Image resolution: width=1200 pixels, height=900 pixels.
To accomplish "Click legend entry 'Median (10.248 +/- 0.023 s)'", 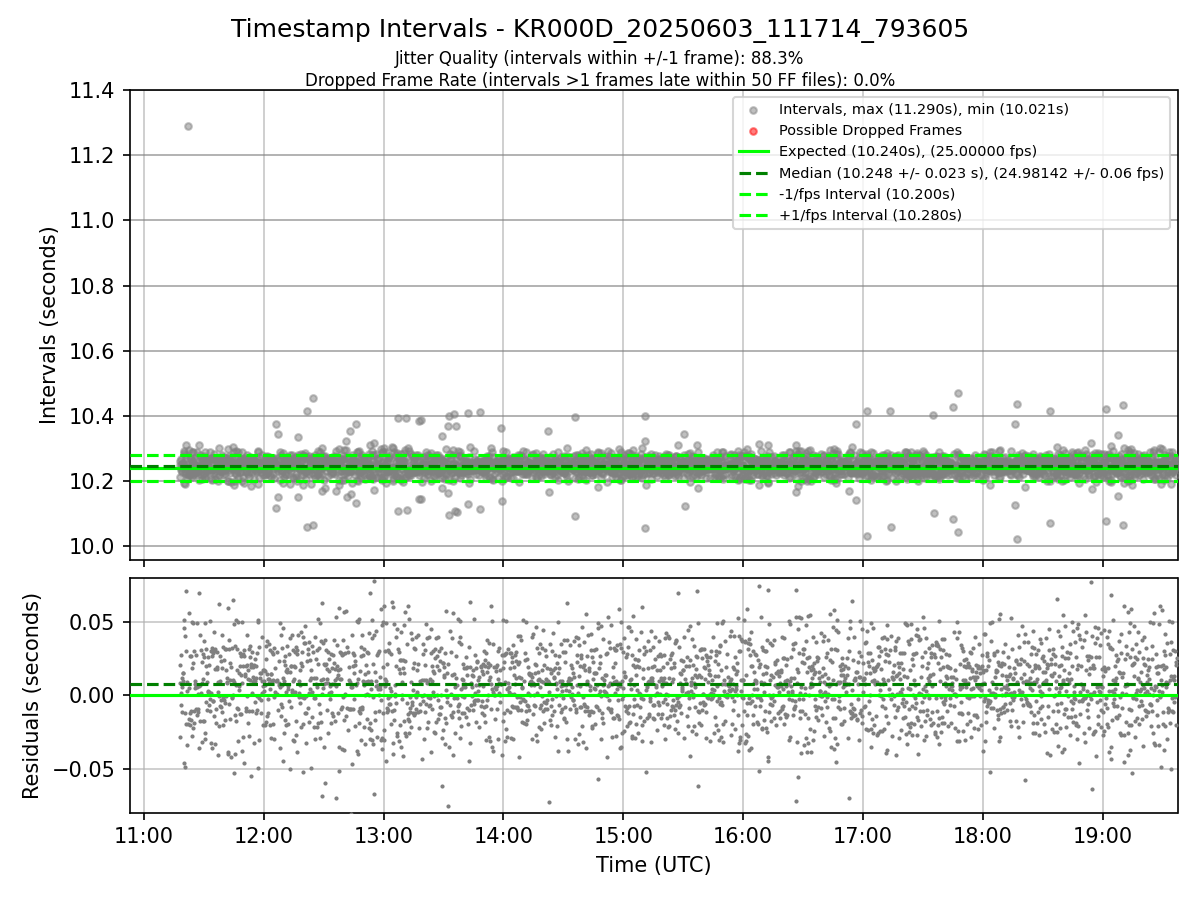I will 971,172.
